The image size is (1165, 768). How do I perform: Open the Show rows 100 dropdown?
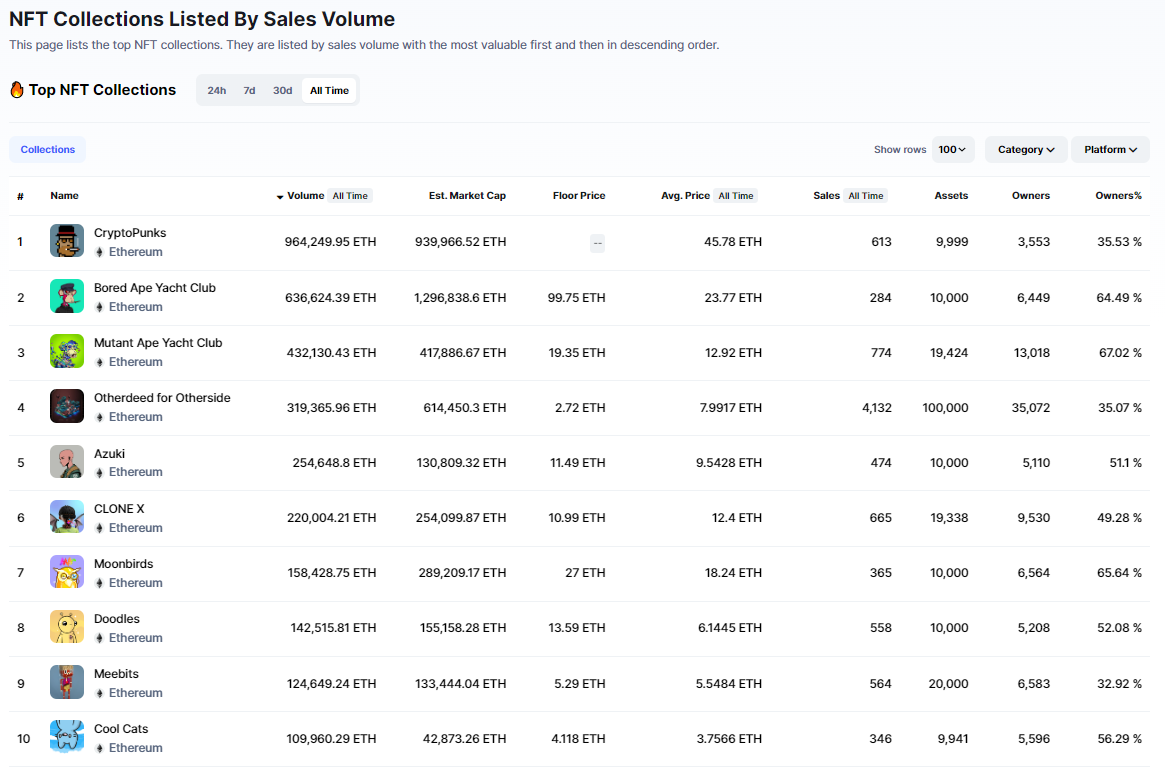[952, 150]
